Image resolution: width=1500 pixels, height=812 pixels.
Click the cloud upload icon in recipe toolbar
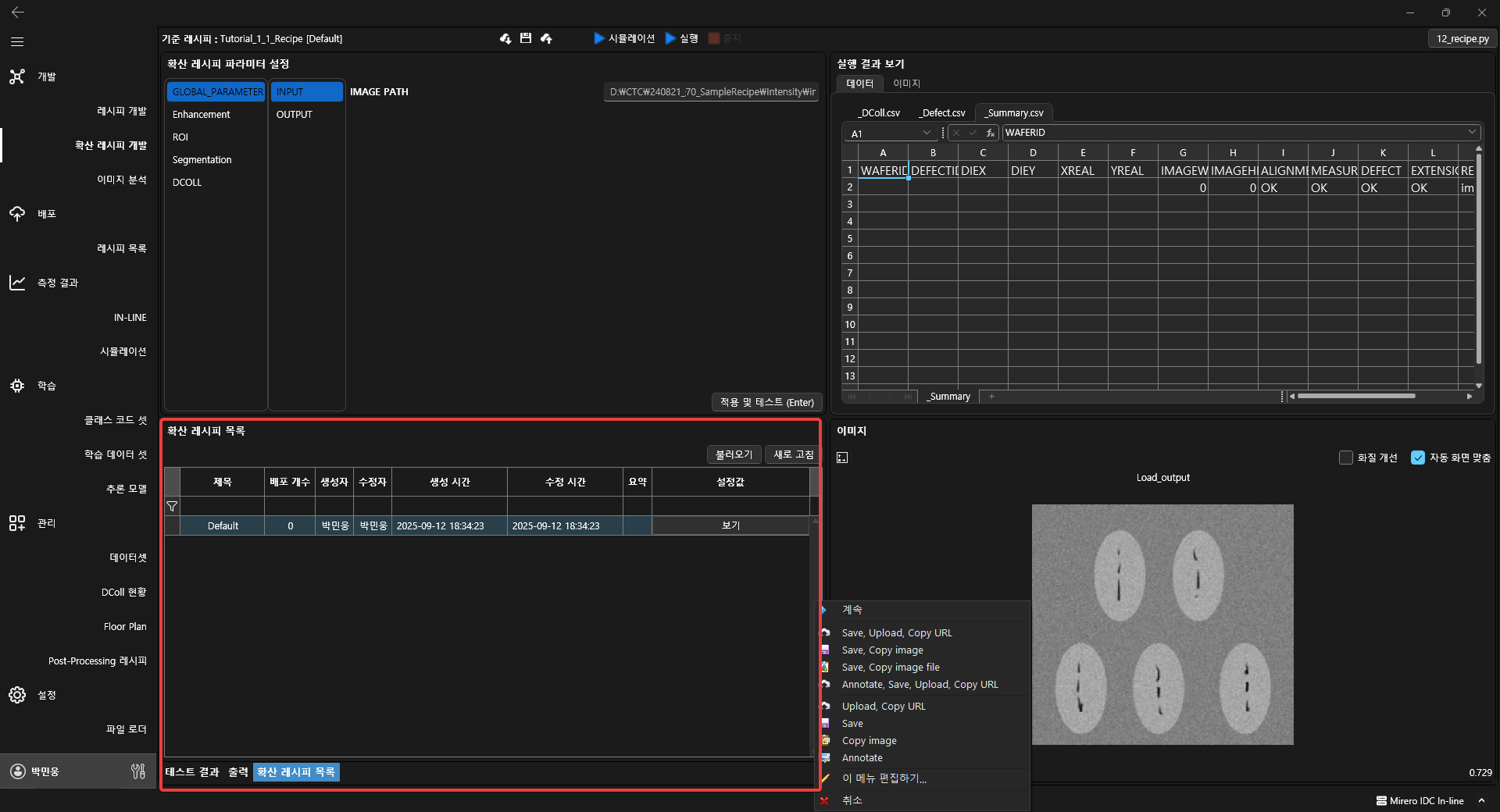click(546, 38)
